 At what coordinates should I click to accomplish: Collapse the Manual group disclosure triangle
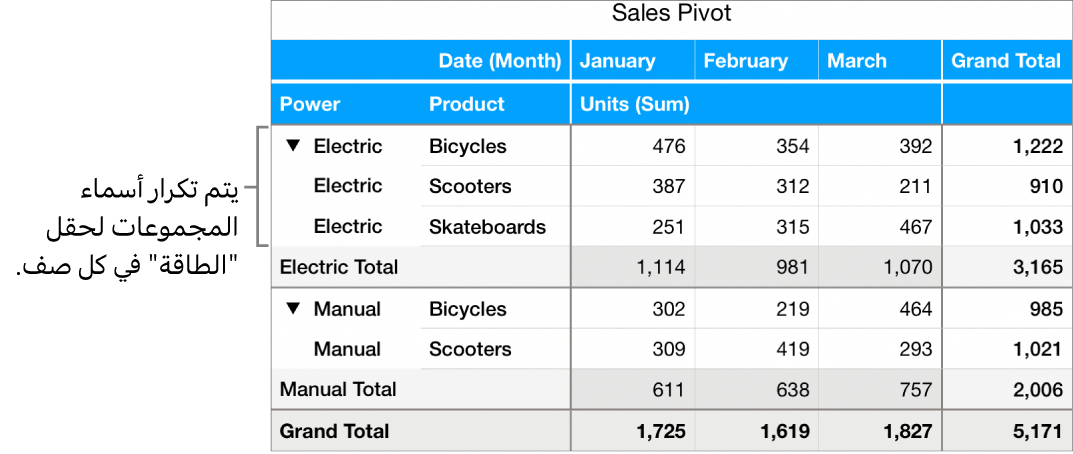tap(293, 309)
